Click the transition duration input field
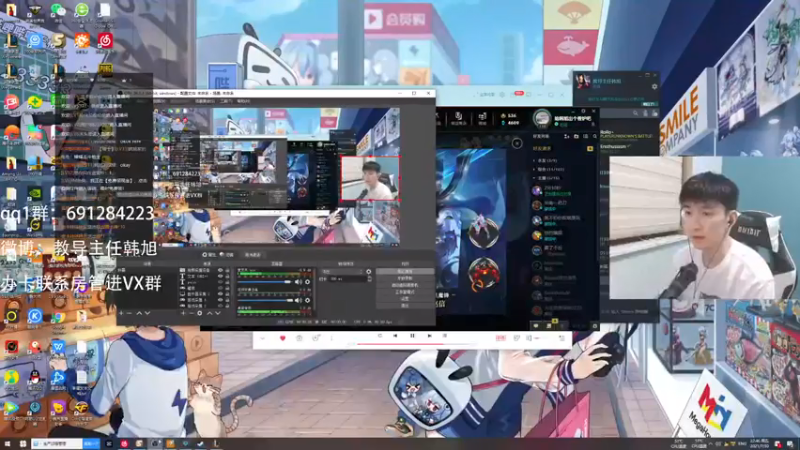This screenshot has height=450, width=800. (348, 279)
